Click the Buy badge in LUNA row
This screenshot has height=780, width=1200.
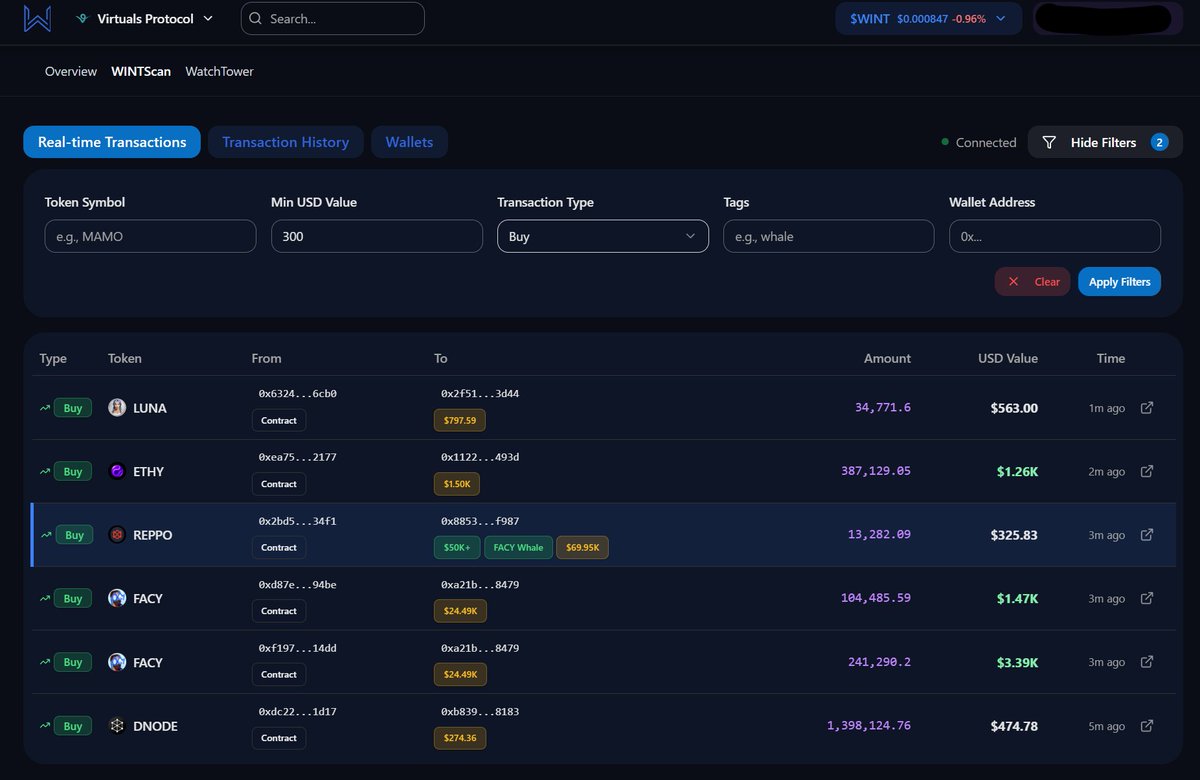coord(73,408)
